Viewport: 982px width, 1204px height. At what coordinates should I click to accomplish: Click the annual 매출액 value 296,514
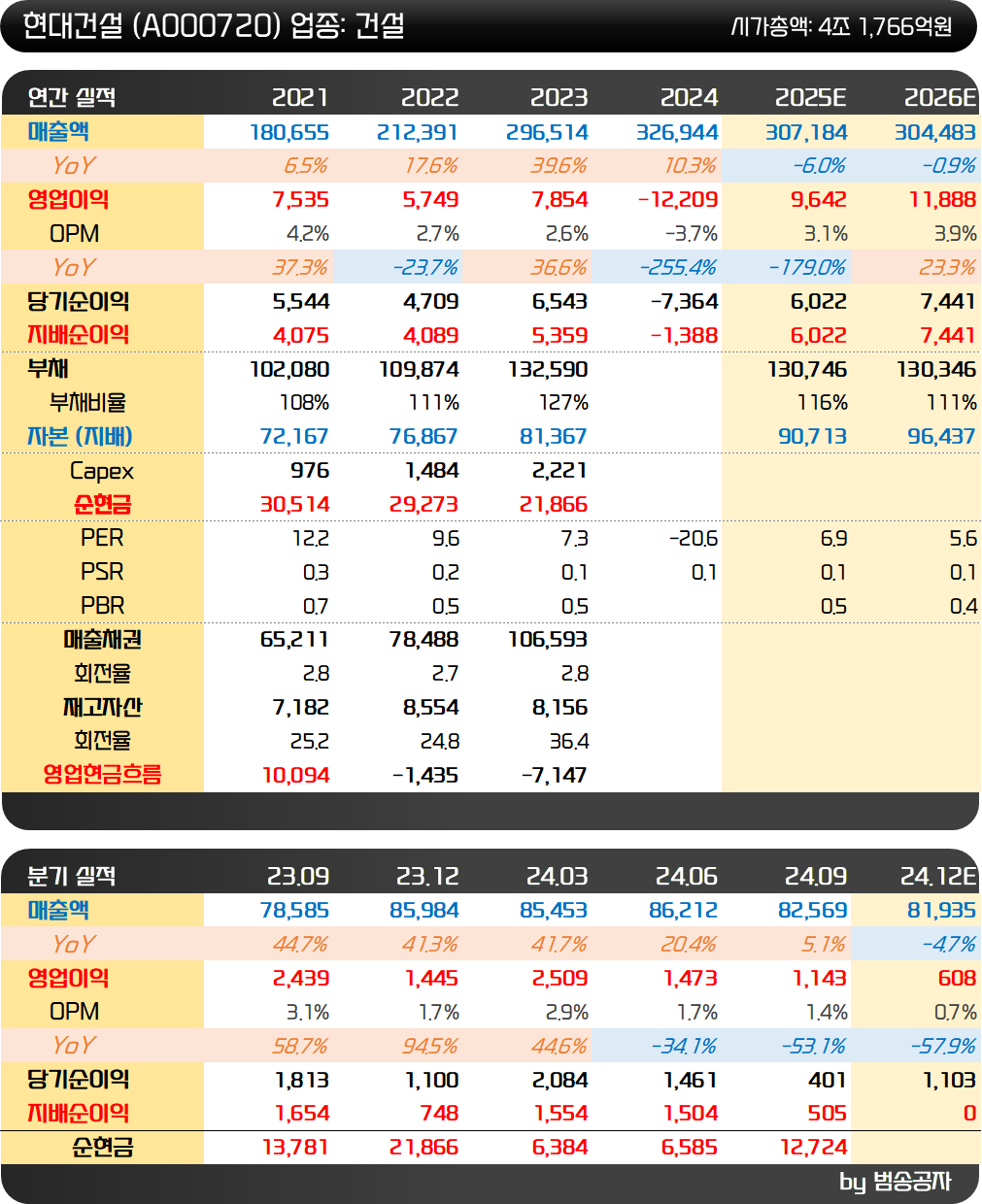point(547,132)
